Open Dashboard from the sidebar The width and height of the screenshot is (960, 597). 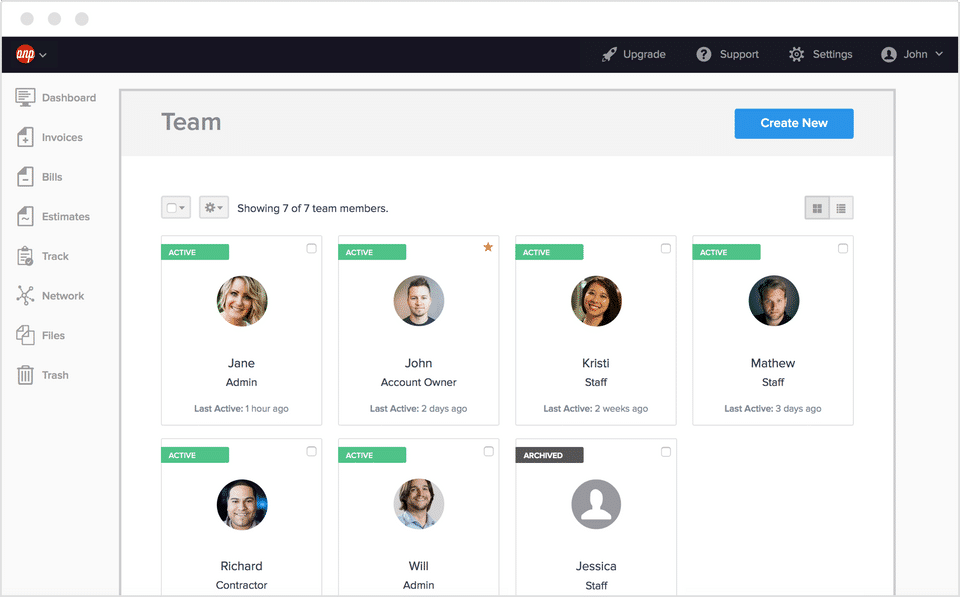click(69, 97)
